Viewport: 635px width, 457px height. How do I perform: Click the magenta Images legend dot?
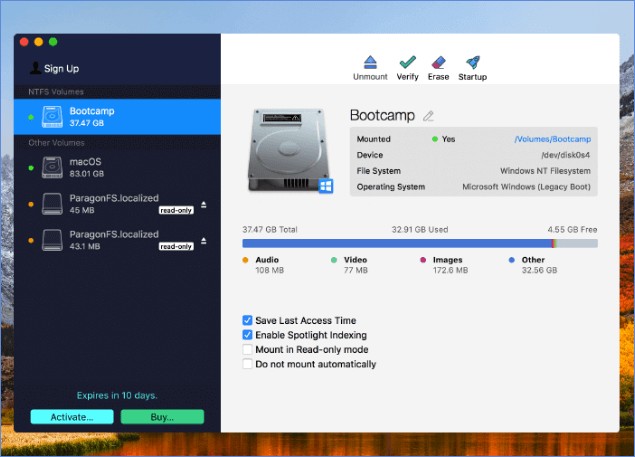point(423,260)
